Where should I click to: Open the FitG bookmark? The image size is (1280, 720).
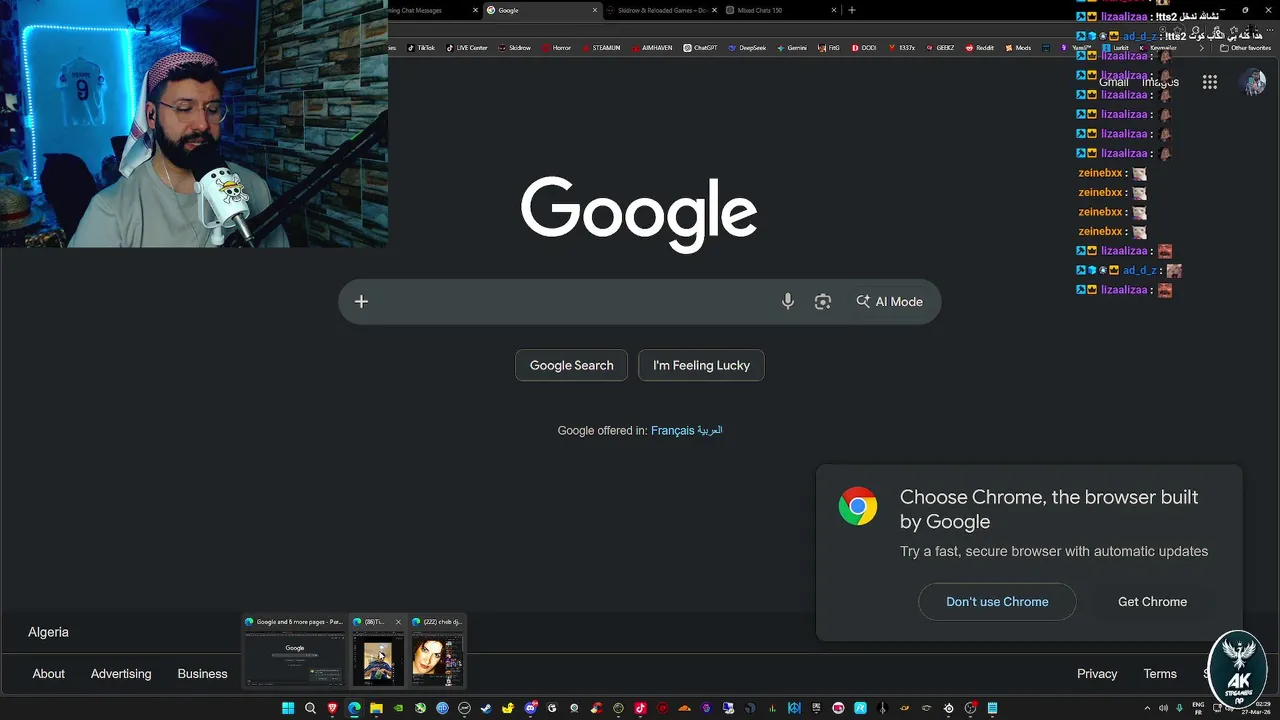pyautogui.click(x=829, y=47)
